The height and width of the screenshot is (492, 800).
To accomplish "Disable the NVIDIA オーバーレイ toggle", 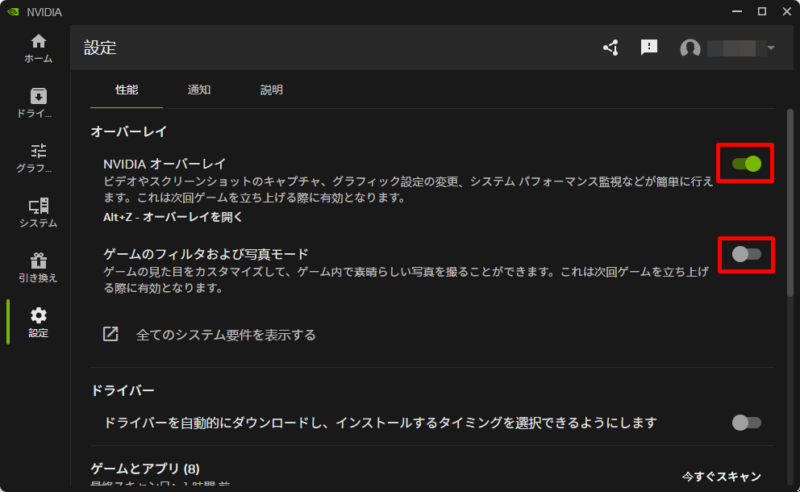I will (746, 164).
